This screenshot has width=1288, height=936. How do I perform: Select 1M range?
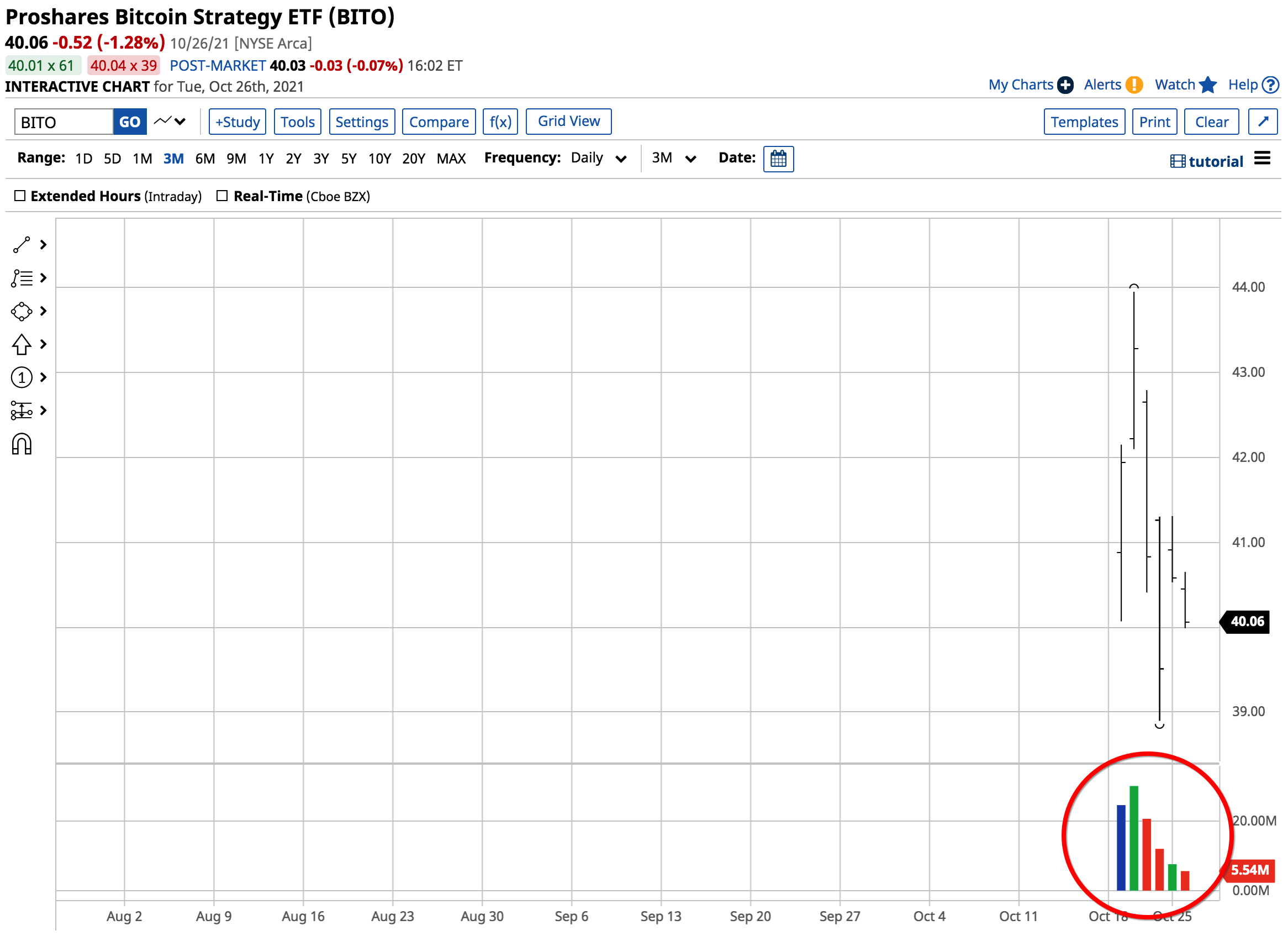pos(142,159)
